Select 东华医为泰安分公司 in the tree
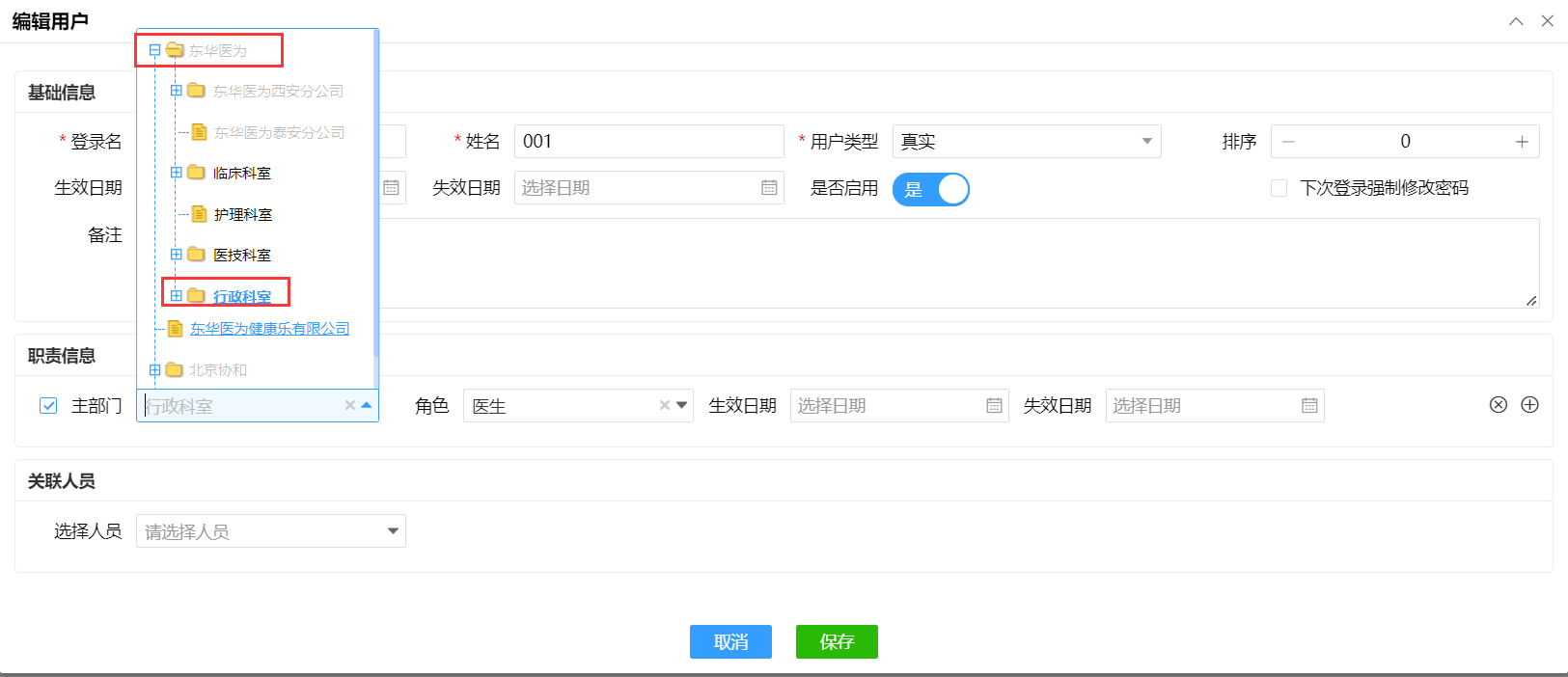The width and height of the screenshot is (1568, 677). click(279, 132)
